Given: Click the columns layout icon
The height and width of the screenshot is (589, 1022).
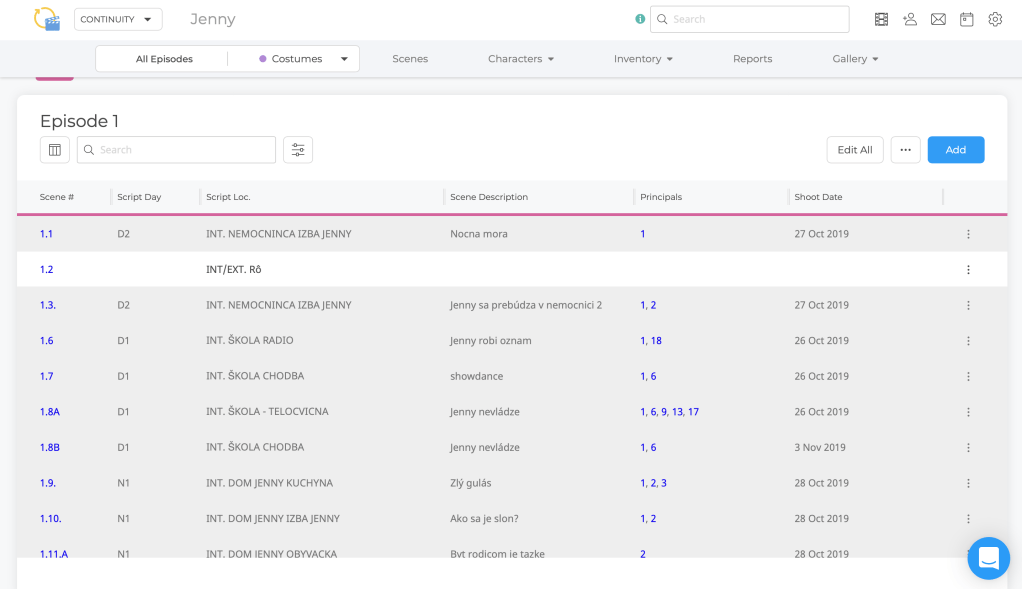Looking at the screenshot, I should 55,150.
